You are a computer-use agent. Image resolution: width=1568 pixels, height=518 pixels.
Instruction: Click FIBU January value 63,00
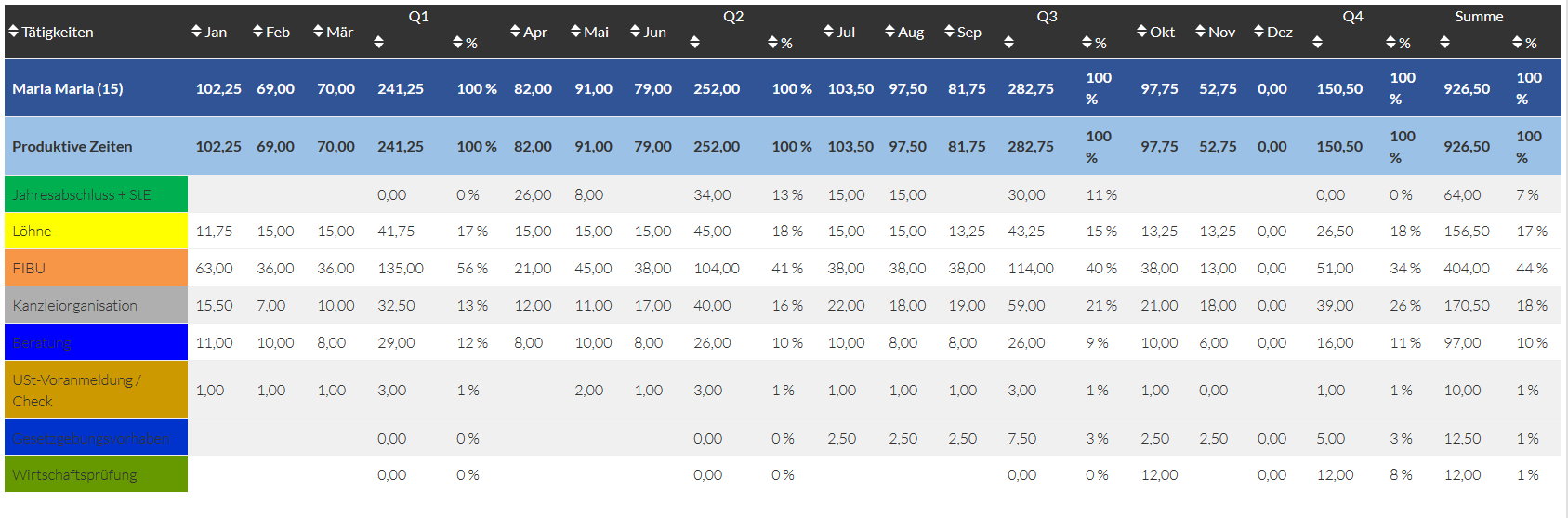coord(214,268)
